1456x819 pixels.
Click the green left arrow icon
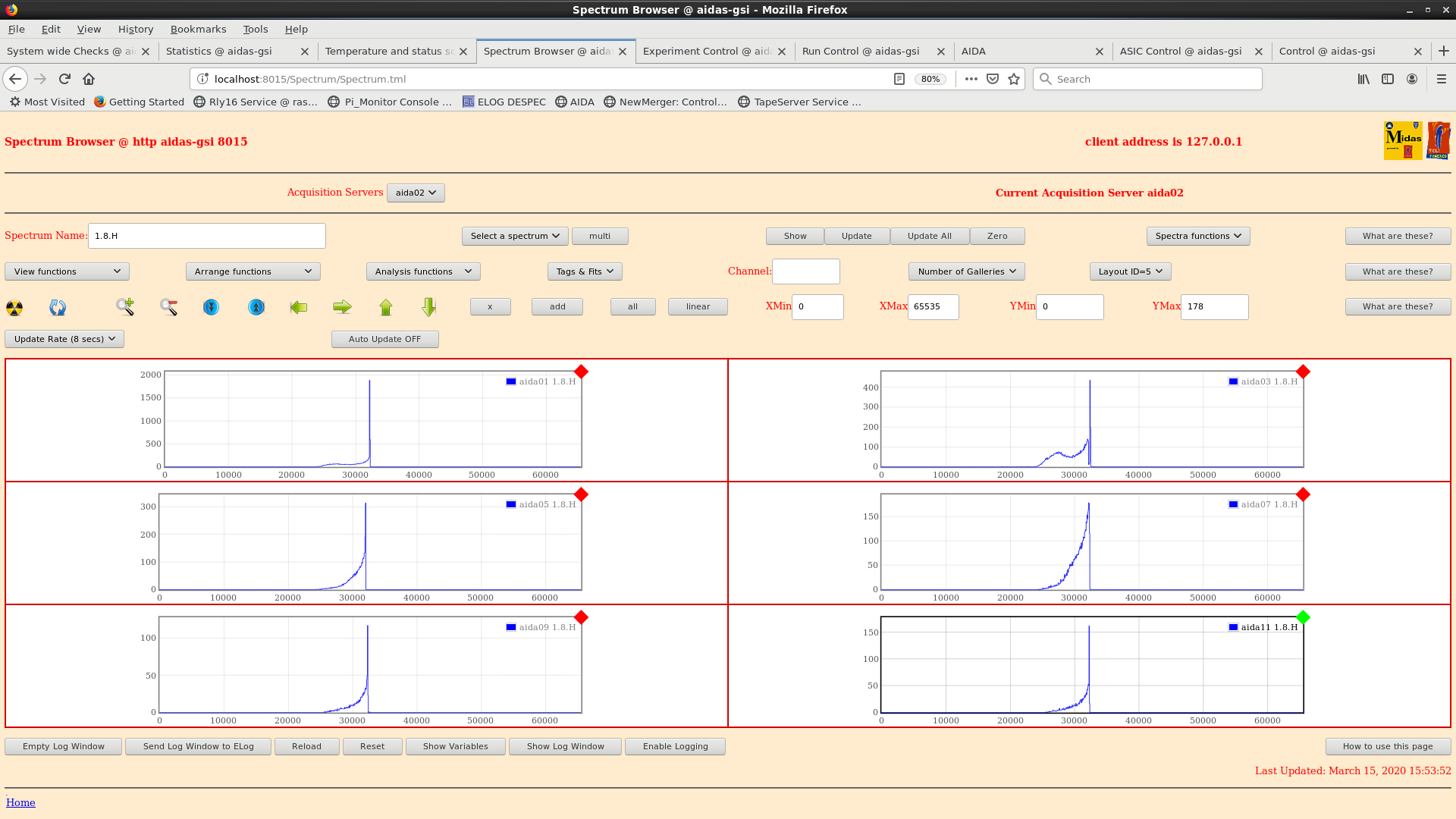tap(299, 307)
